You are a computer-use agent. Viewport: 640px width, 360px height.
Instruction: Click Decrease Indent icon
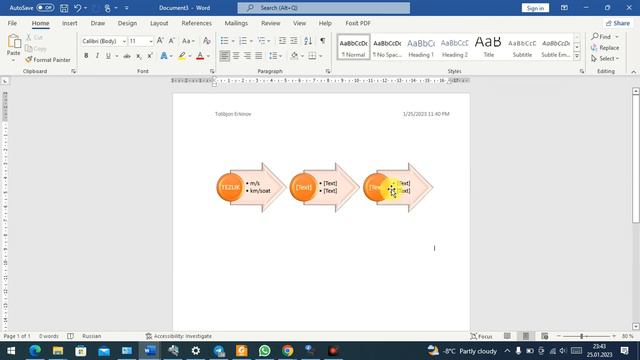[282, 41]
